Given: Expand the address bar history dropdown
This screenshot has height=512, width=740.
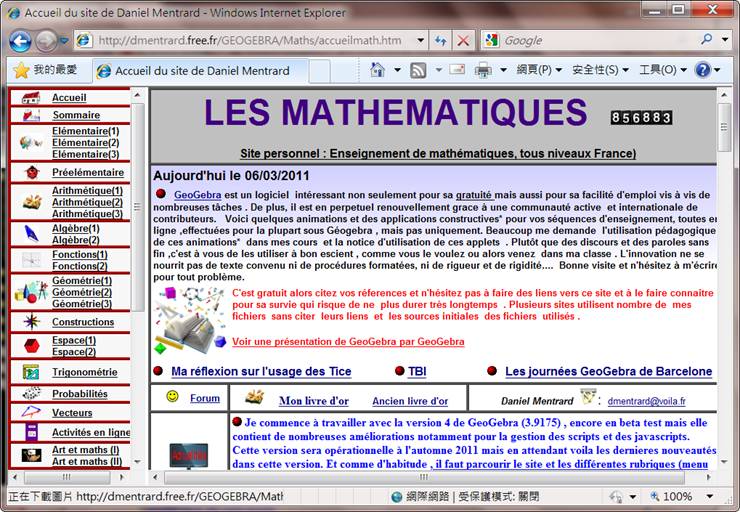Looking at the screenshot, I should pyautogui.click(x=420, y=41).
